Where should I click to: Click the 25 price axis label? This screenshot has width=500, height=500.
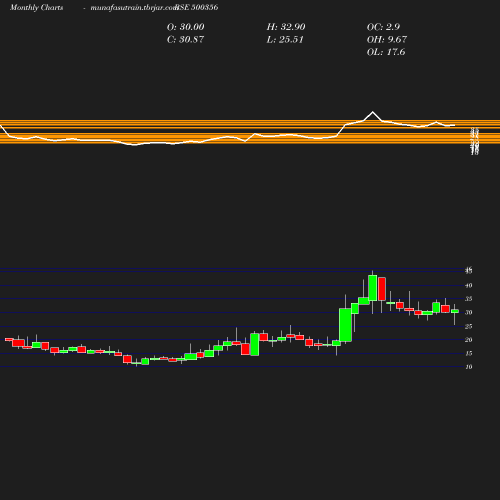point(469,326)
